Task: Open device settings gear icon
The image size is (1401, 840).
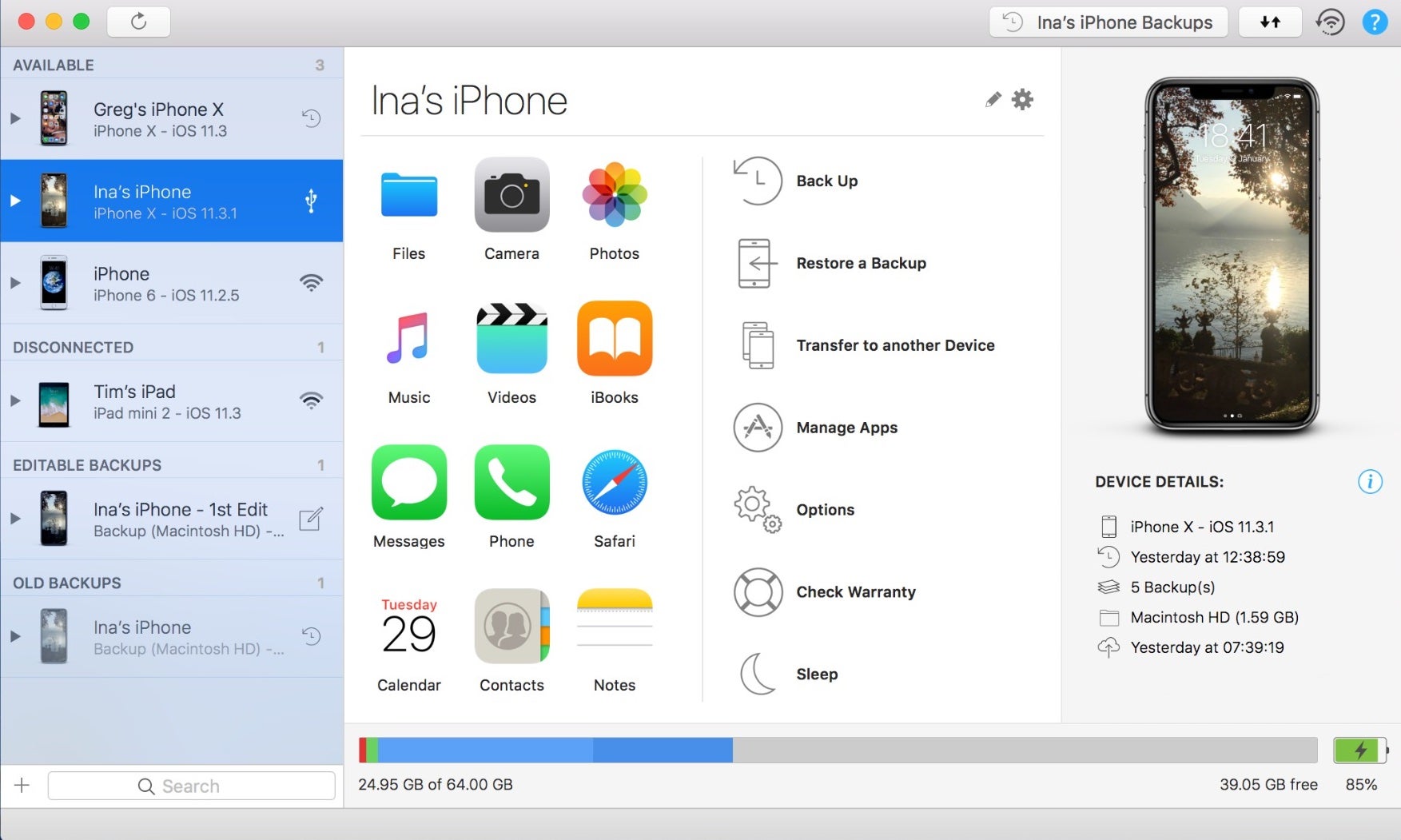Action: pyautogui.click(x=1023, y=100)
